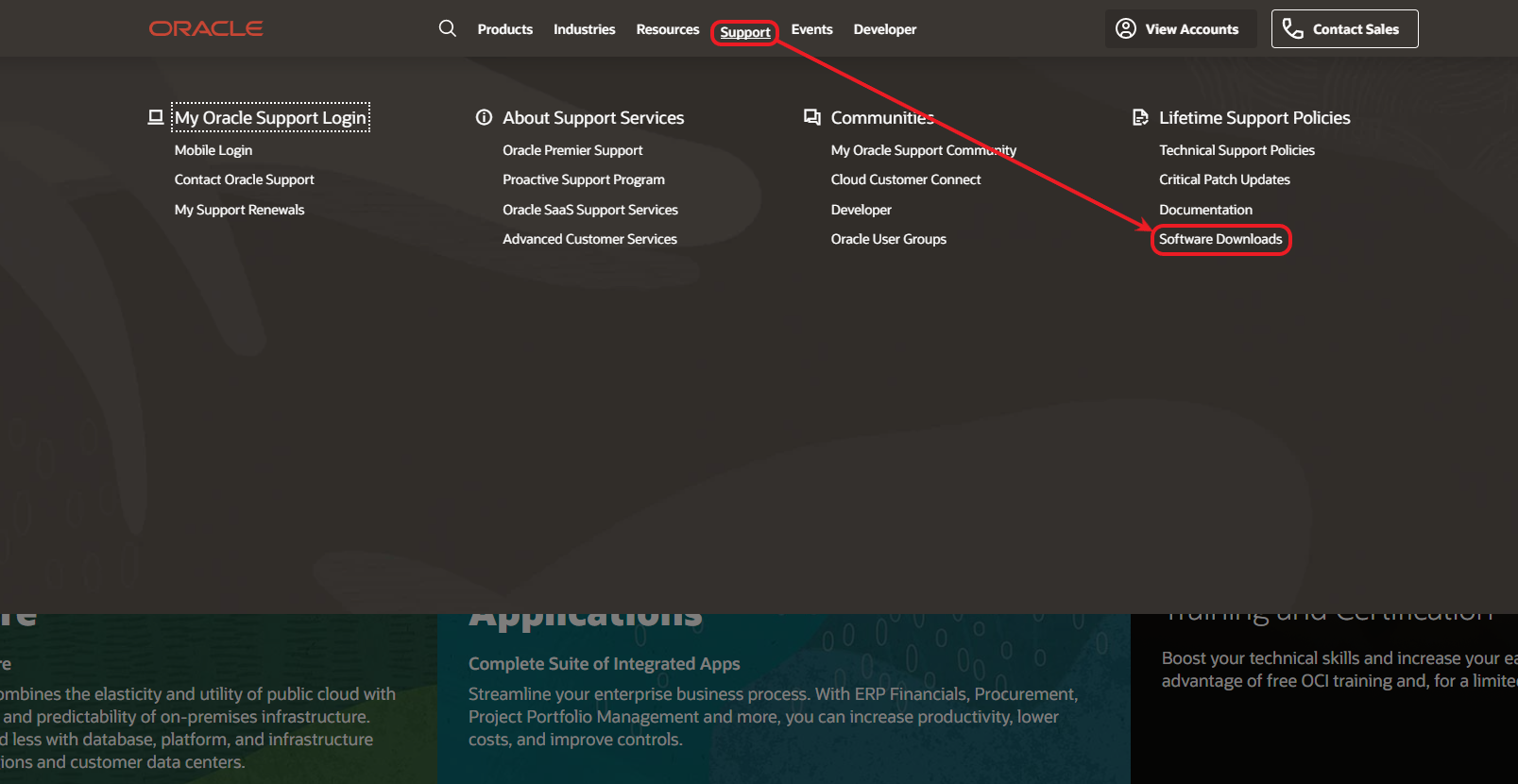This screenshot has width=1518, height=784.
Task: Visit Oracle Premier Support
Action: pos(572,150)
